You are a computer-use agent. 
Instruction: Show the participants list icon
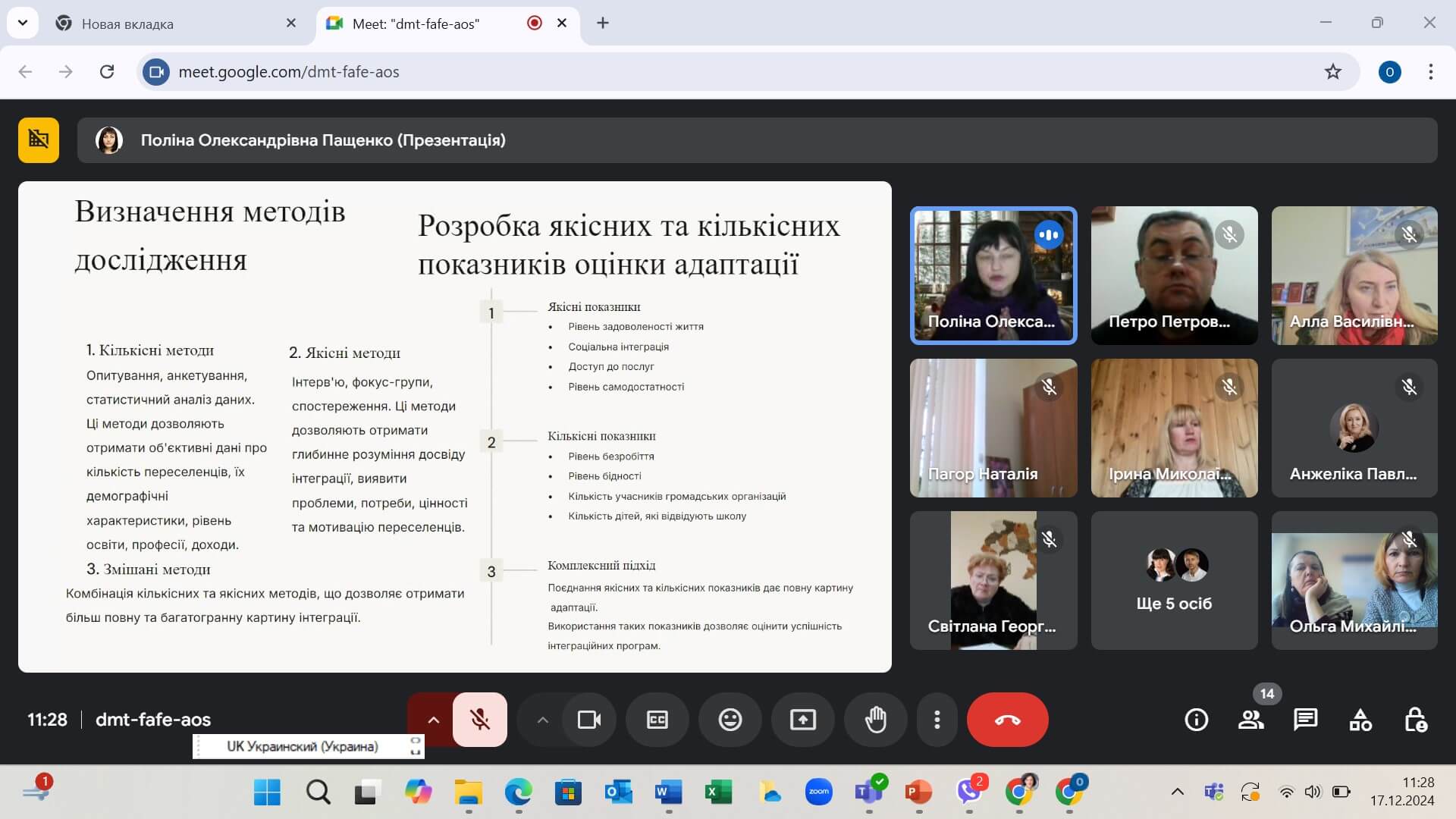1250,720
